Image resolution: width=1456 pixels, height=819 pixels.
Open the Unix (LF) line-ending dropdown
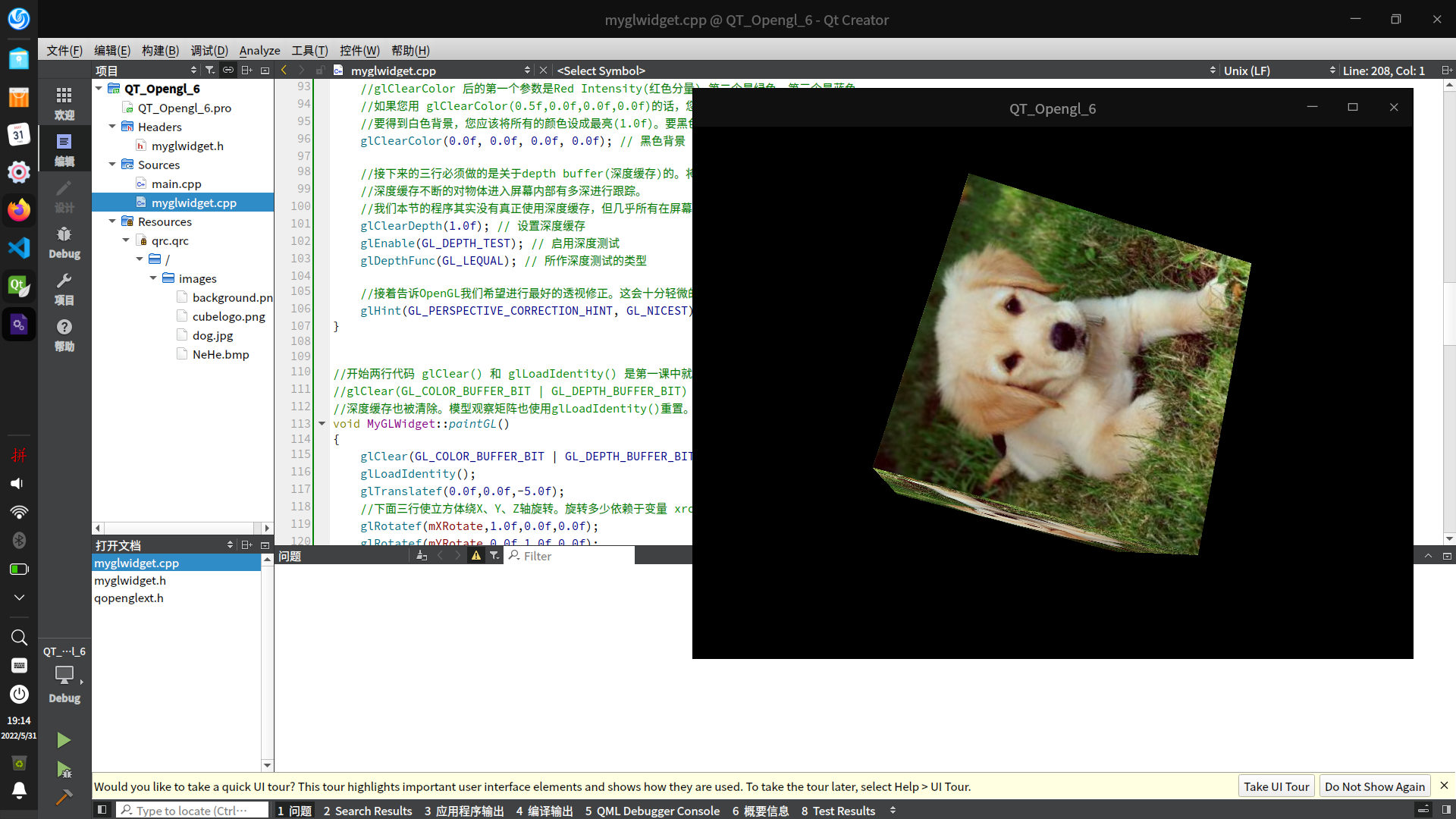point(1247,71)
